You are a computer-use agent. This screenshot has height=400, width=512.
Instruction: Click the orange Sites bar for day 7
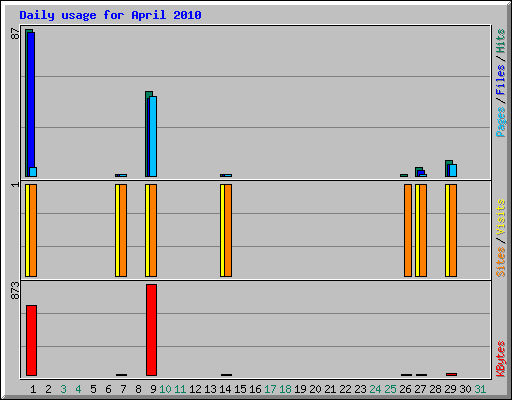pyautogui.click(x=123, y=230)
